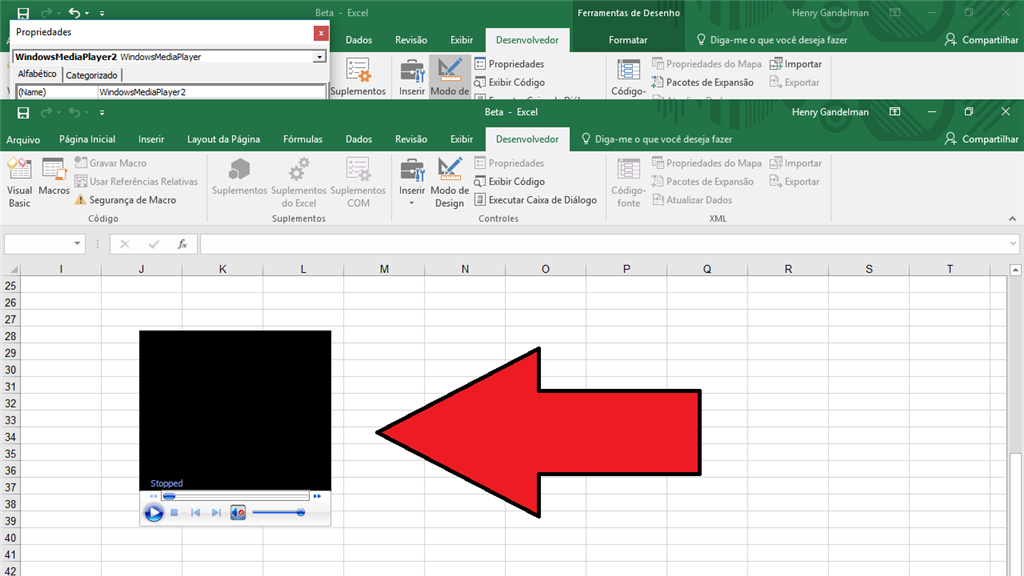Switch to the Dados tab in the front window

[359, 139]
